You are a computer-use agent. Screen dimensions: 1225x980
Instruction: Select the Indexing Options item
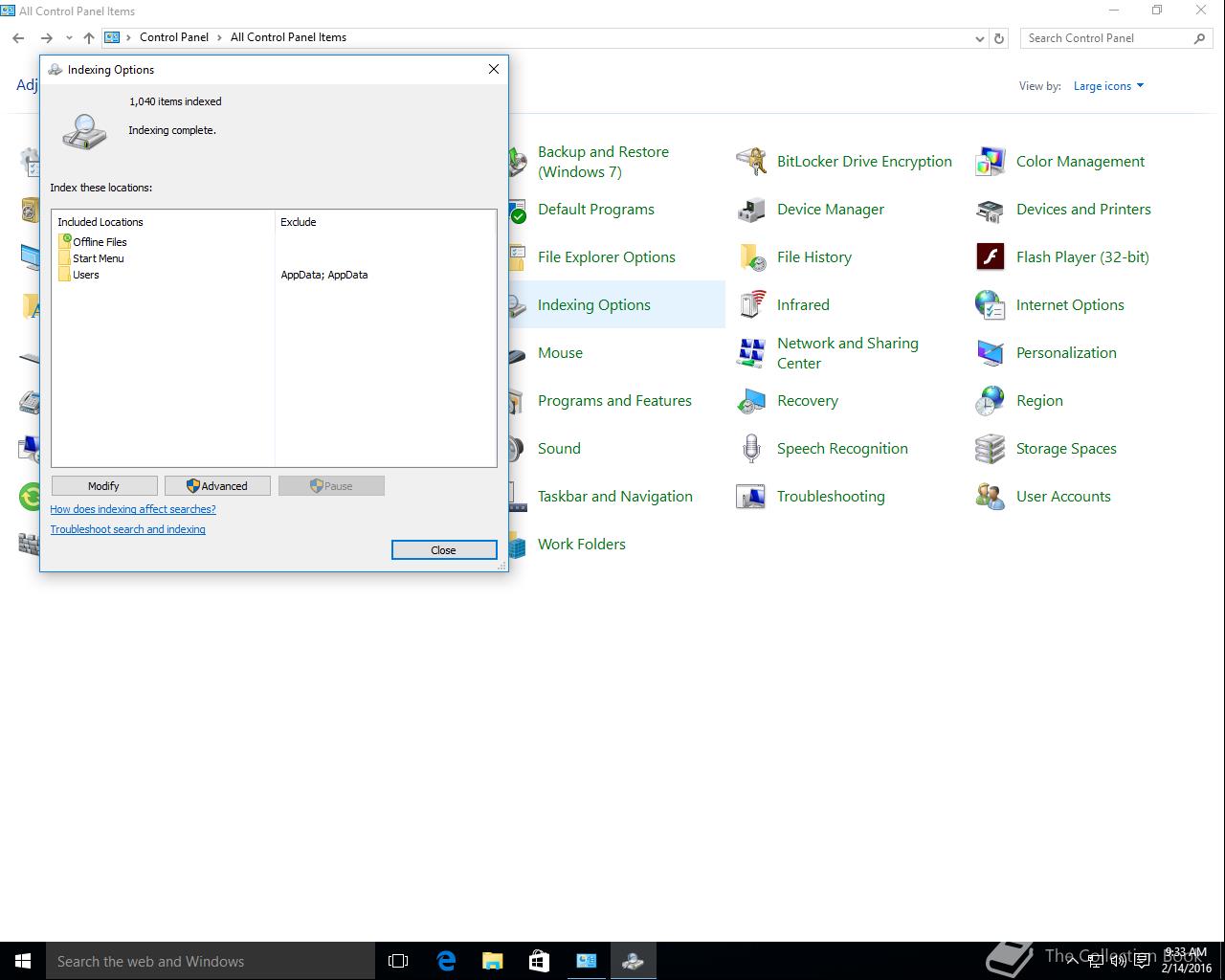coord(594,305)
